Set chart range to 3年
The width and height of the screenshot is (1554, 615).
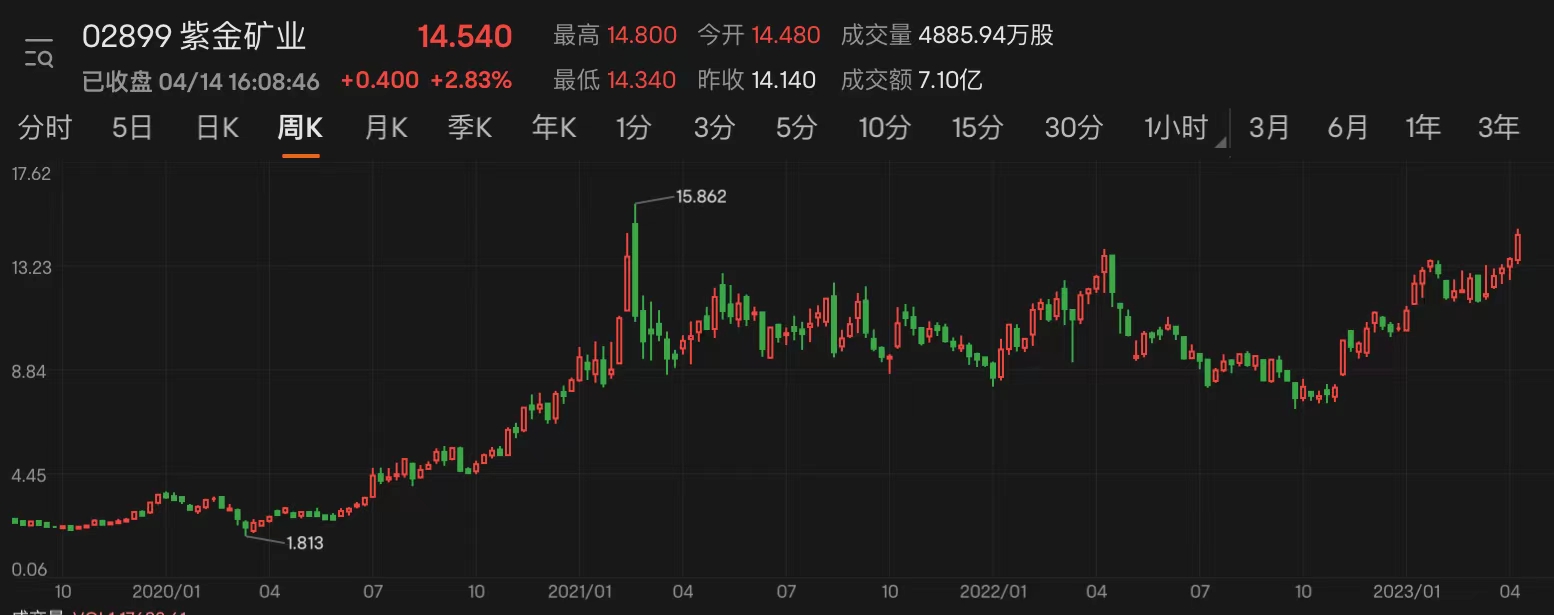coord(1499,127)
